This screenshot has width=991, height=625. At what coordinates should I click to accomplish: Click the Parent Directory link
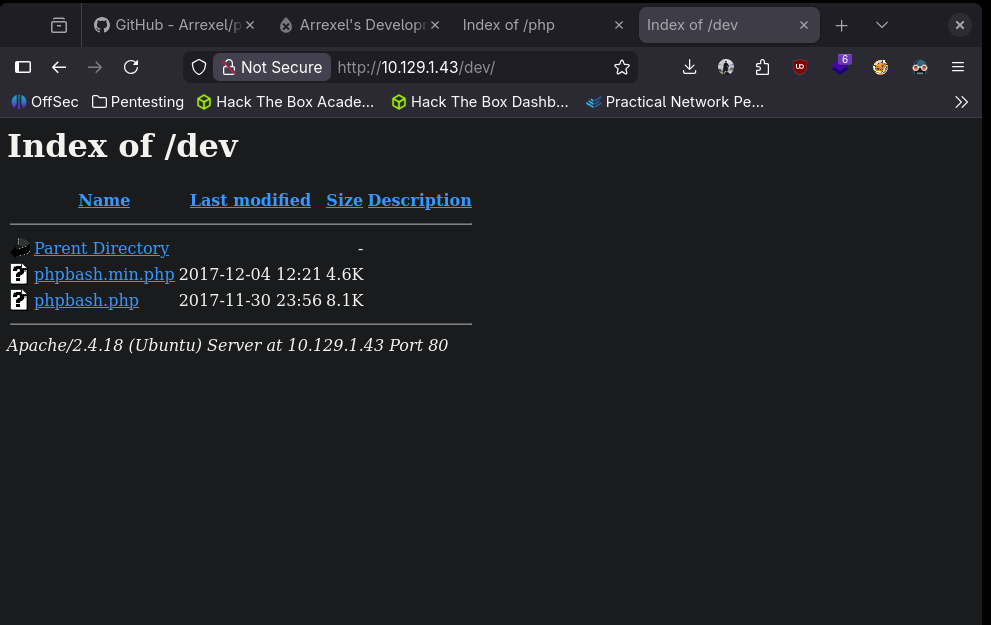[101, 248]
